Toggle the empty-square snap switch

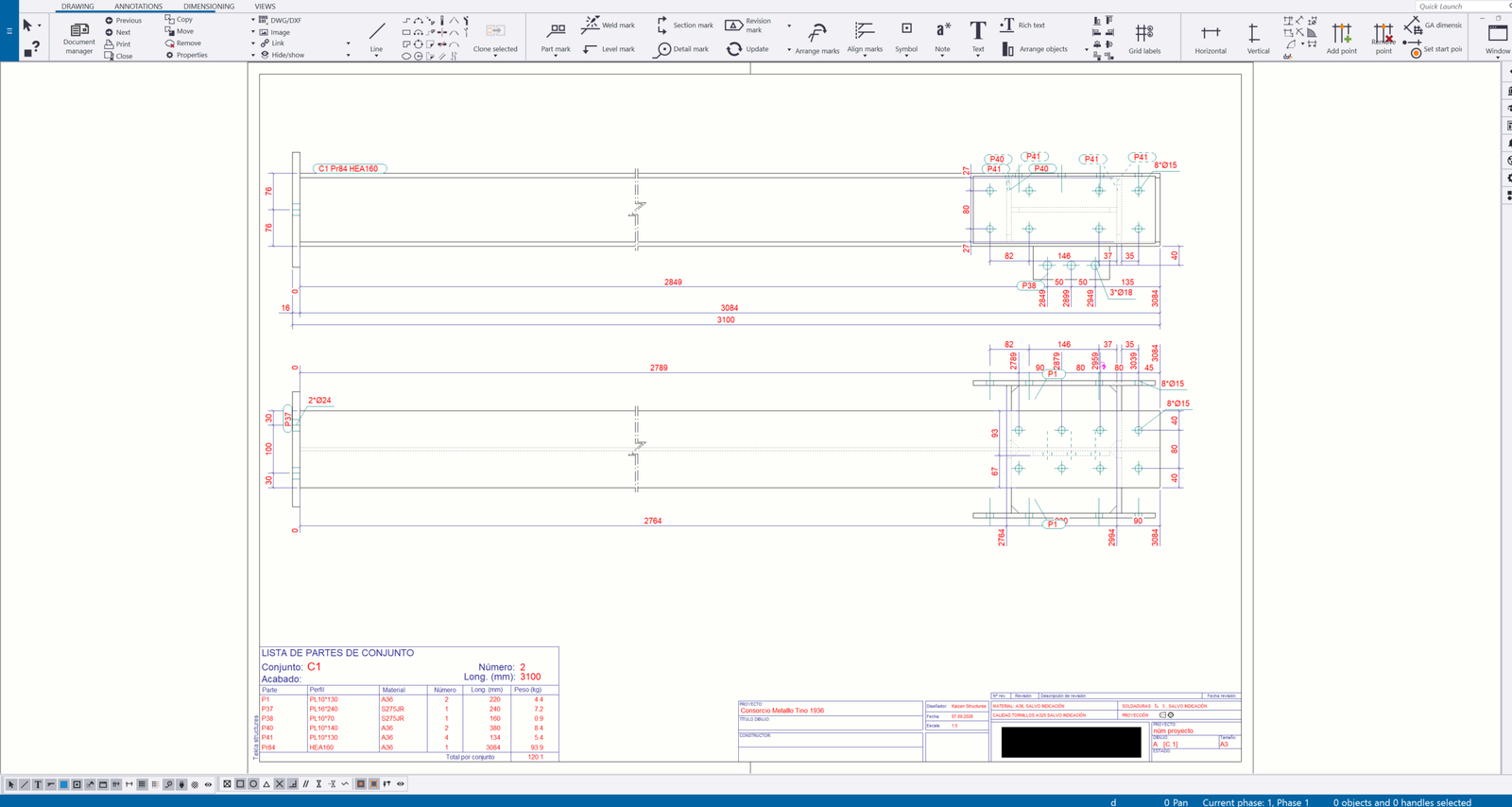(x=240, y=784)
